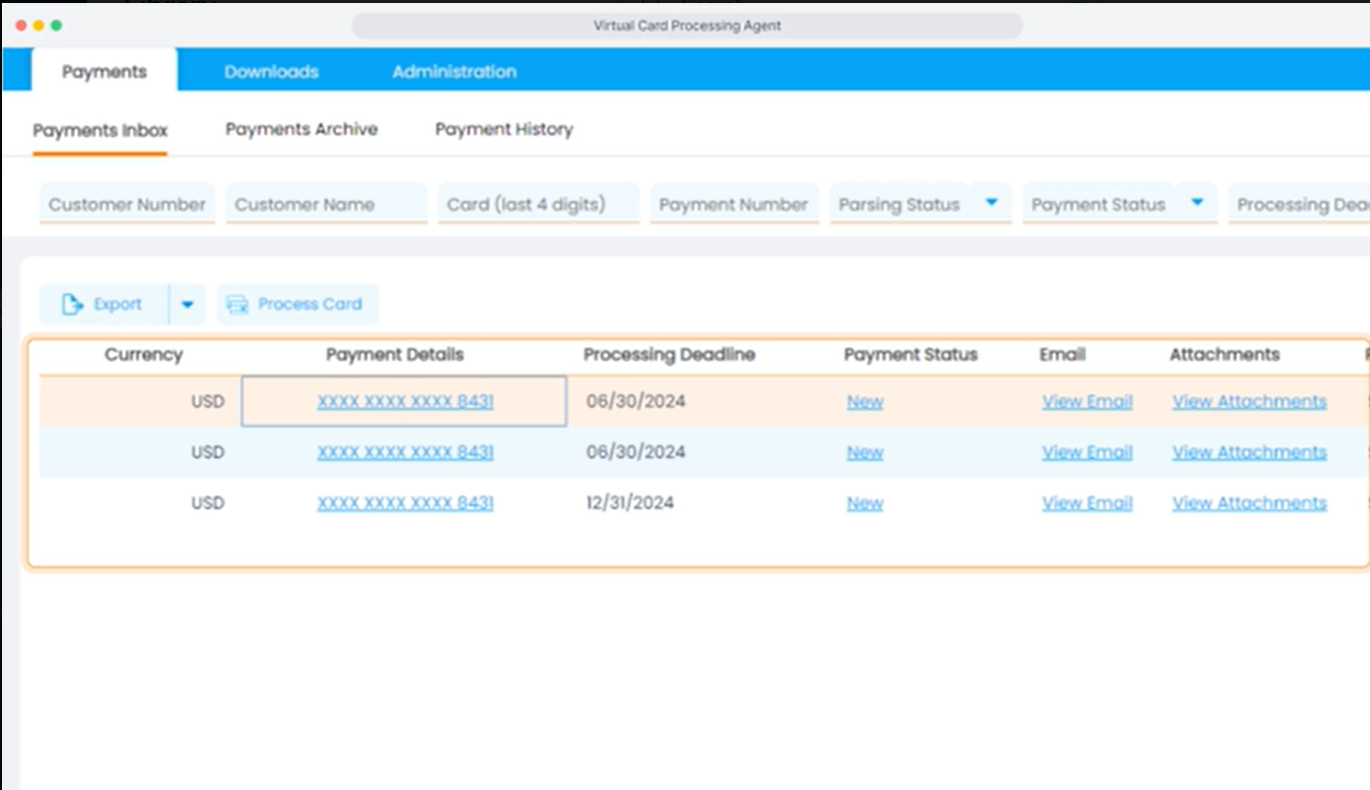Click the New status link in the top row
Viewport: 1370px width, 790px height.
pos(864,401)
